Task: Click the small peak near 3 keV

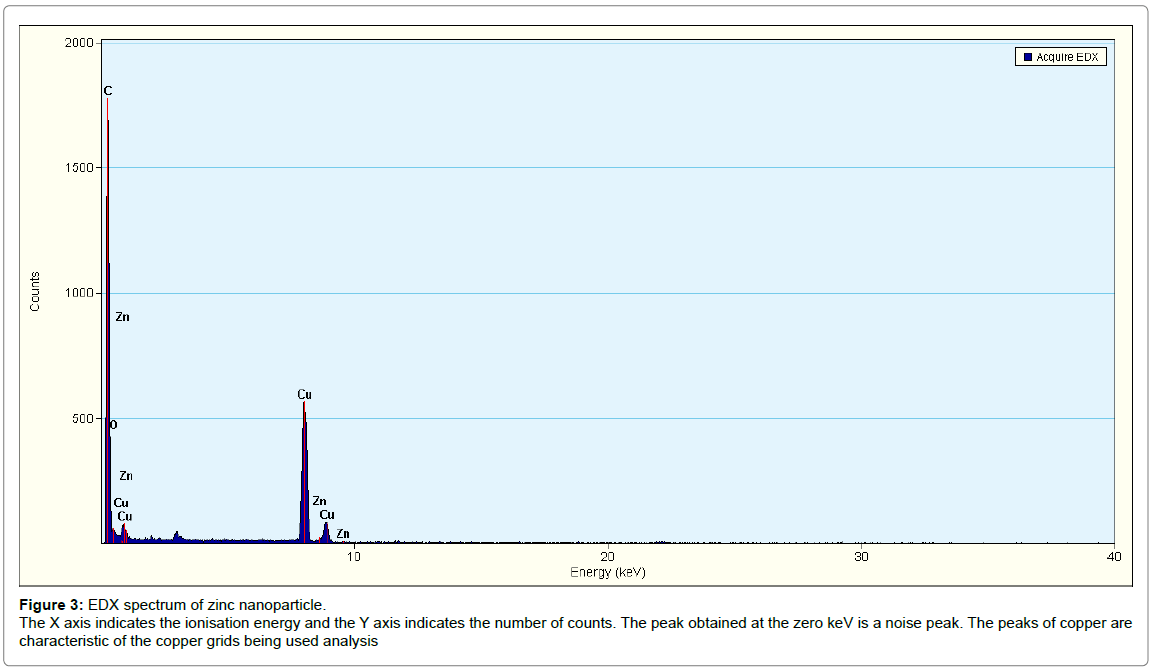Action: [x=176, y=537]
